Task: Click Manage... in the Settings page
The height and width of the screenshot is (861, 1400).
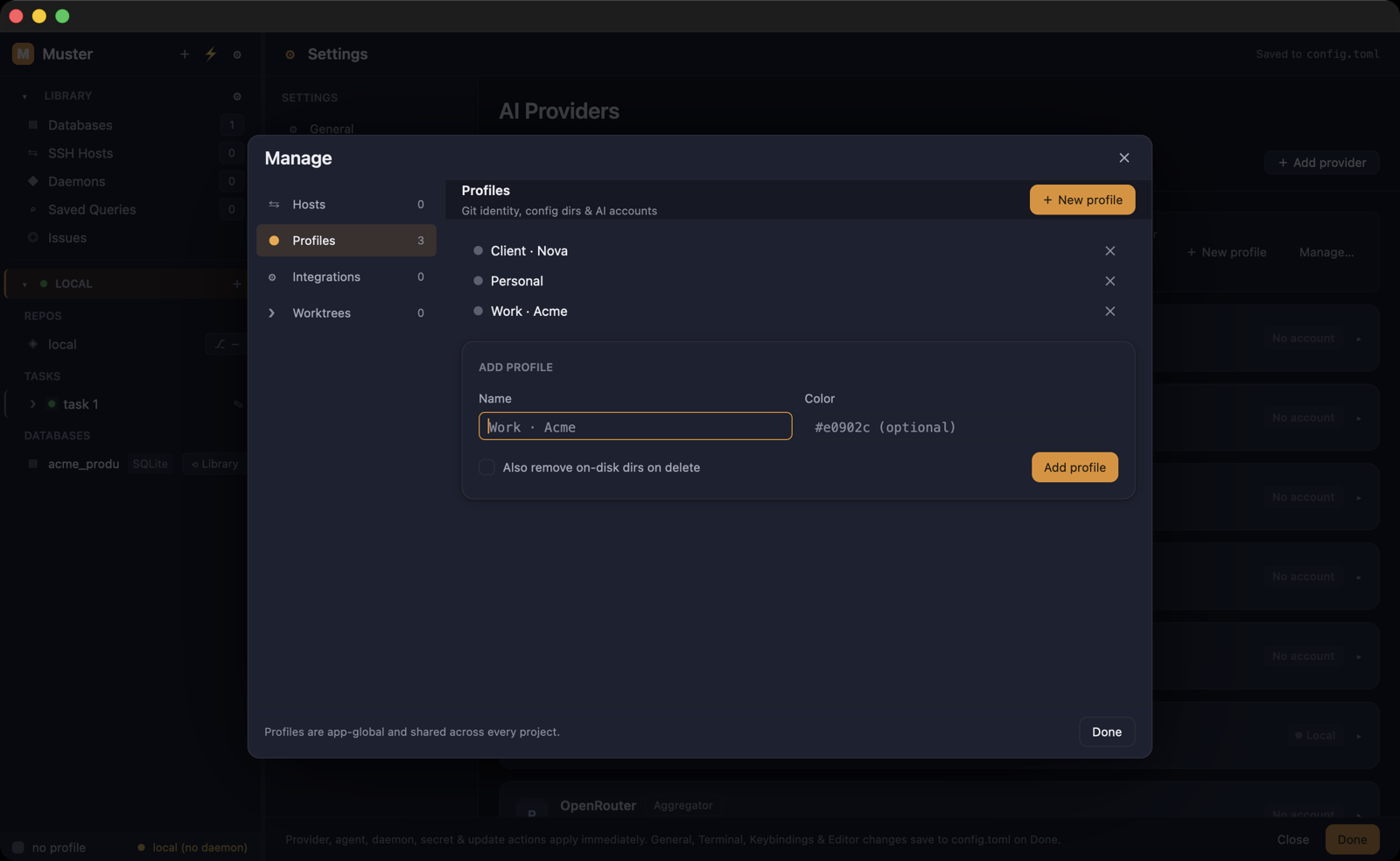Action: 1326,252
